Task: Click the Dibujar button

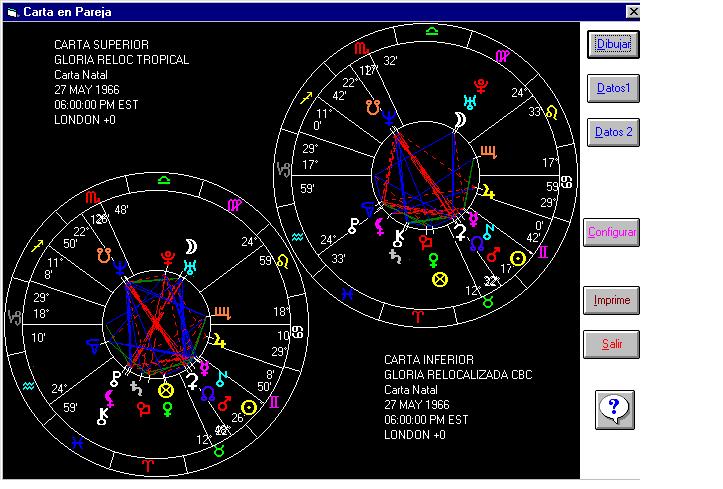Action: click(612, 45)
